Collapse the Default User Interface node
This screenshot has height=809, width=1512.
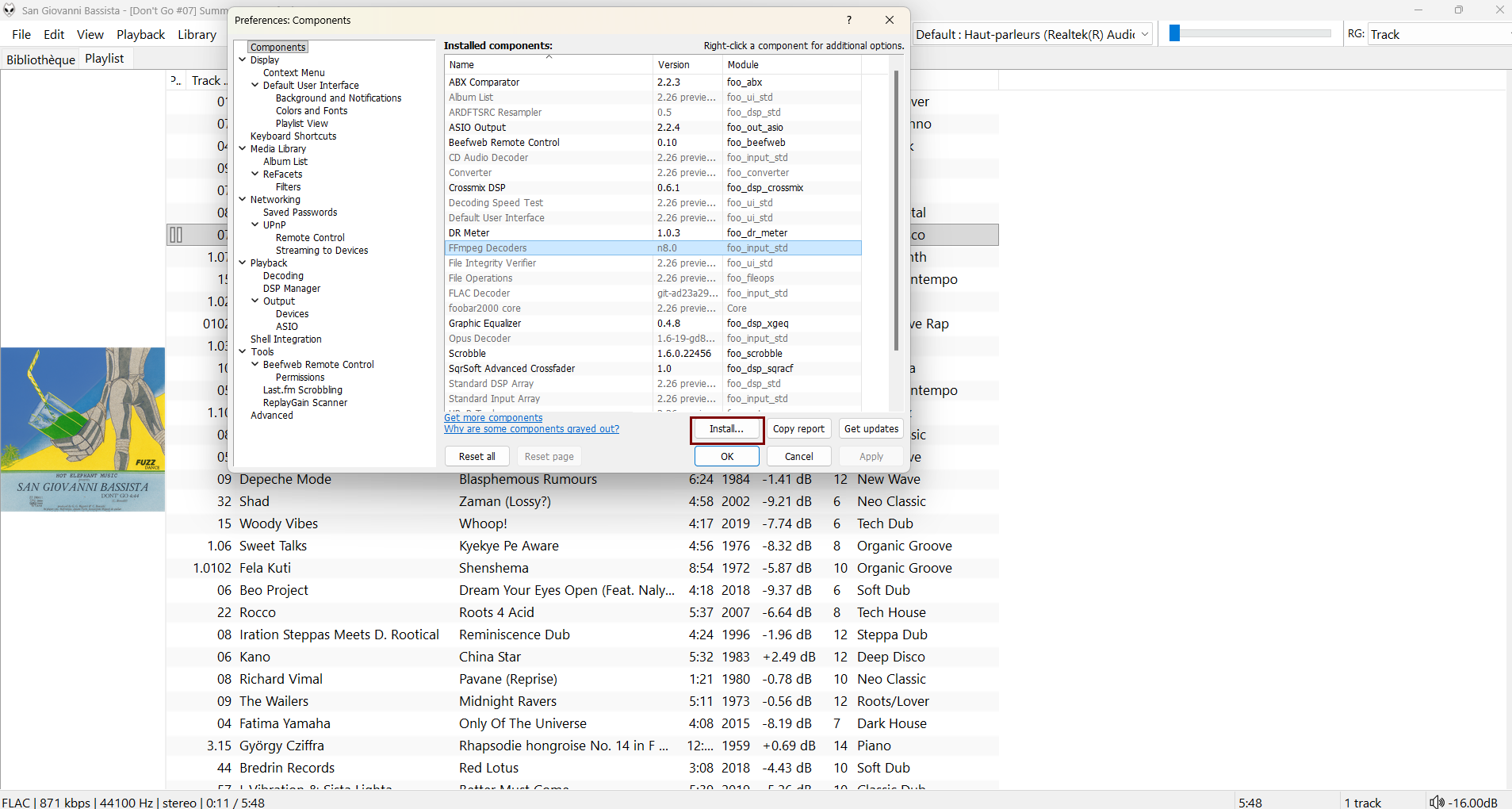tap(255, 85)
